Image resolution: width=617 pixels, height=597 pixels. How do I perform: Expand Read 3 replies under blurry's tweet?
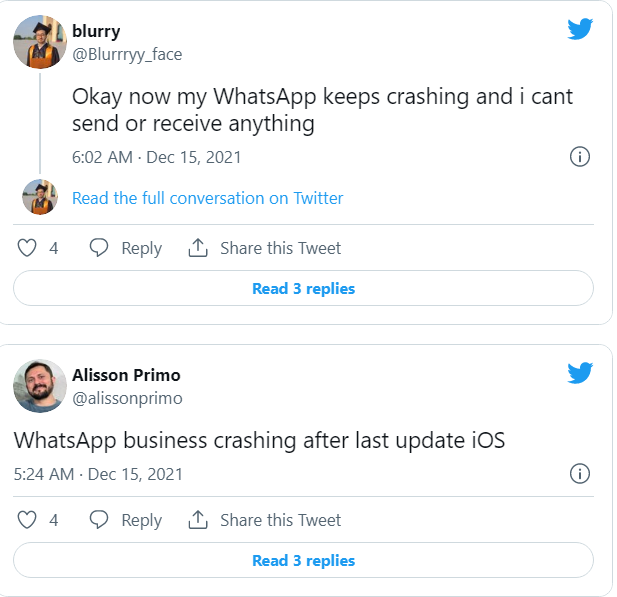click(303, 289)
